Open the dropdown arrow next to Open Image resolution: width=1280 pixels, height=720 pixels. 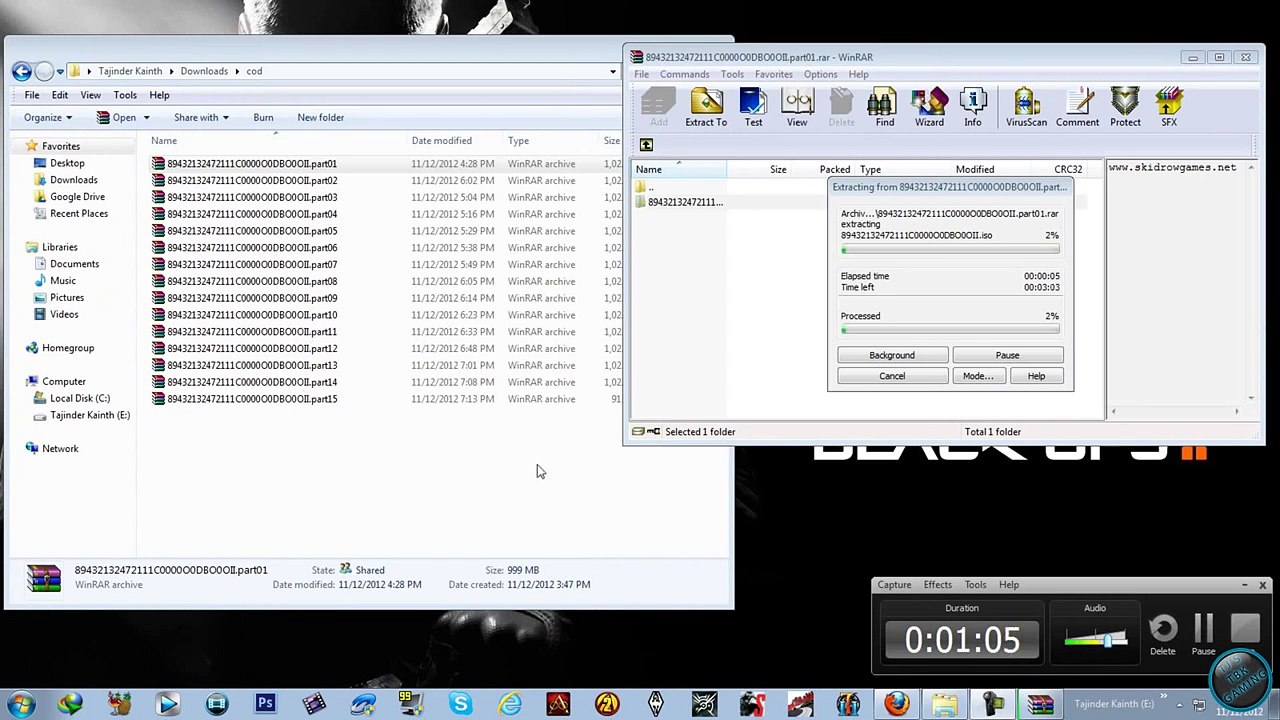click(148, 118)
